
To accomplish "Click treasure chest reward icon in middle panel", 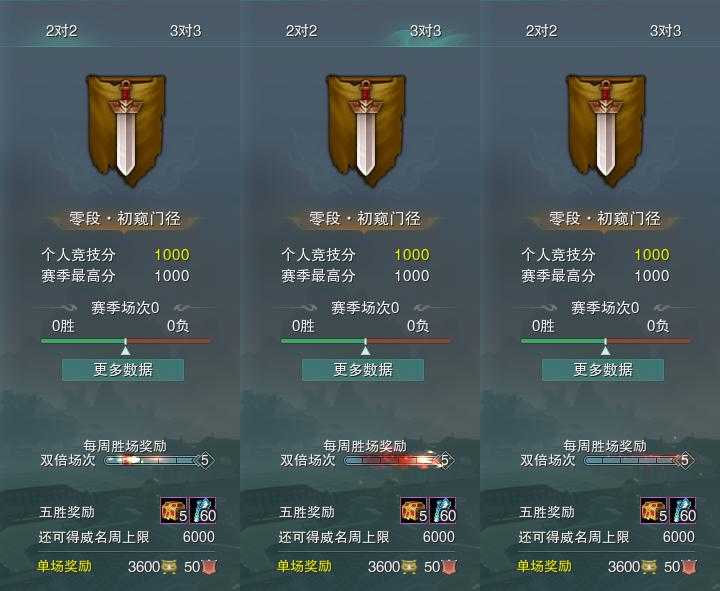I will point(414,511).
